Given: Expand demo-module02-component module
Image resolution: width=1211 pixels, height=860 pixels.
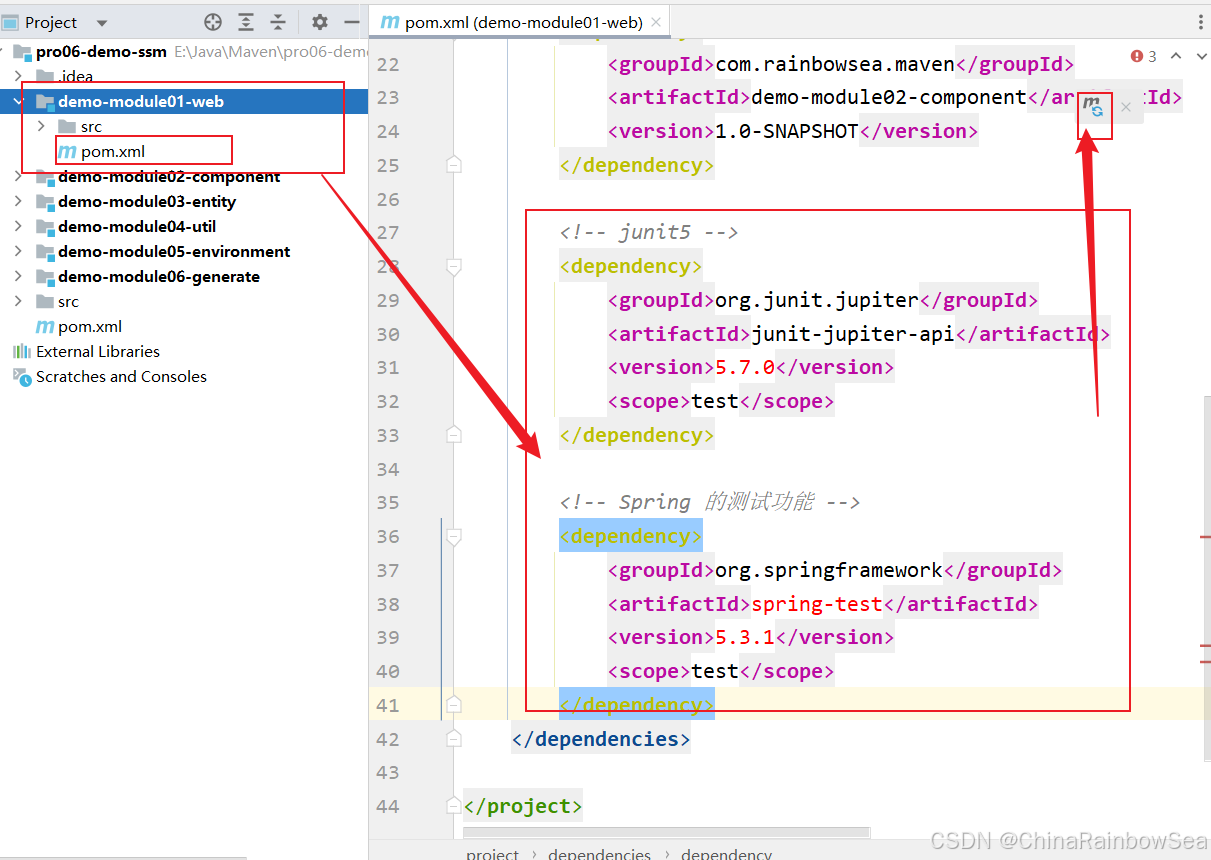Looking at the screenshot, I should (19, 176).
